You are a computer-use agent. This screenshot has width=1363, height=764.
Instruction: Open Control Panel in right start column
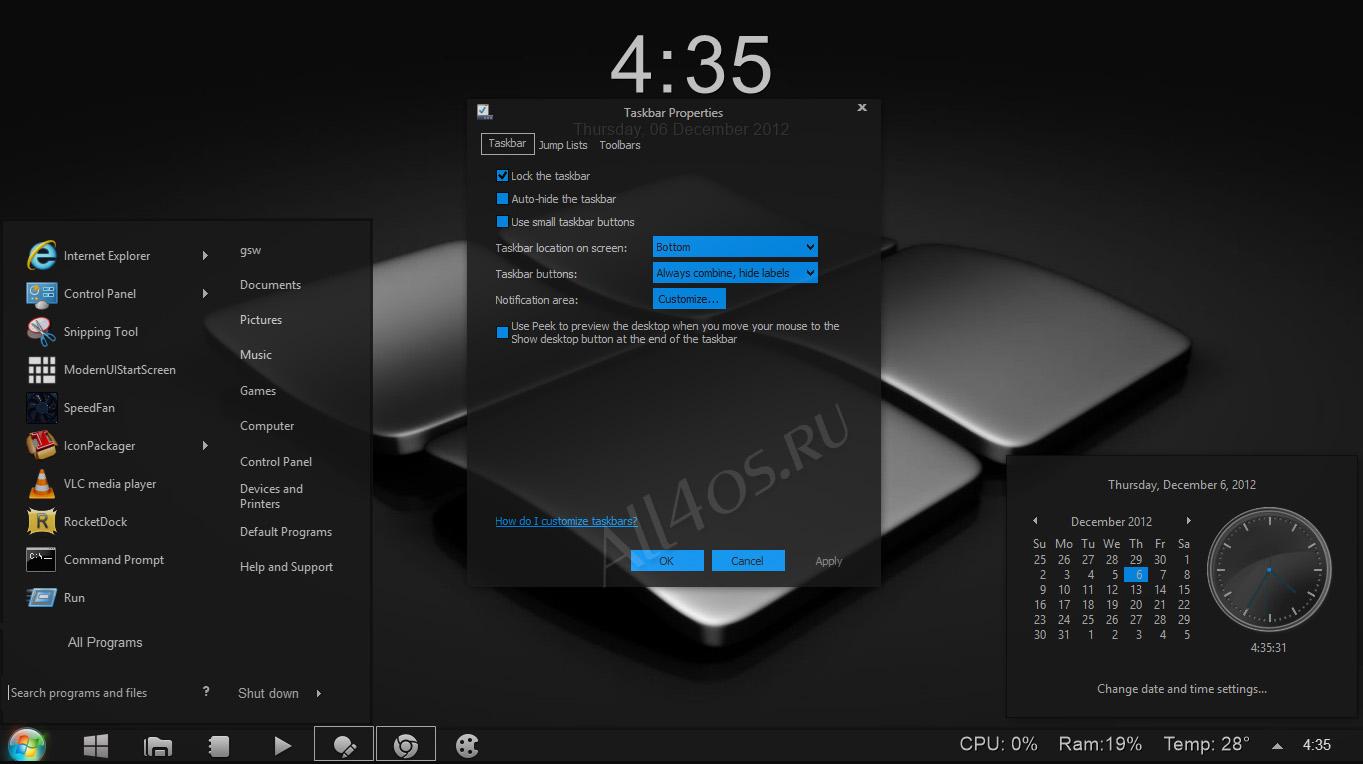click(x=276, y=462)
